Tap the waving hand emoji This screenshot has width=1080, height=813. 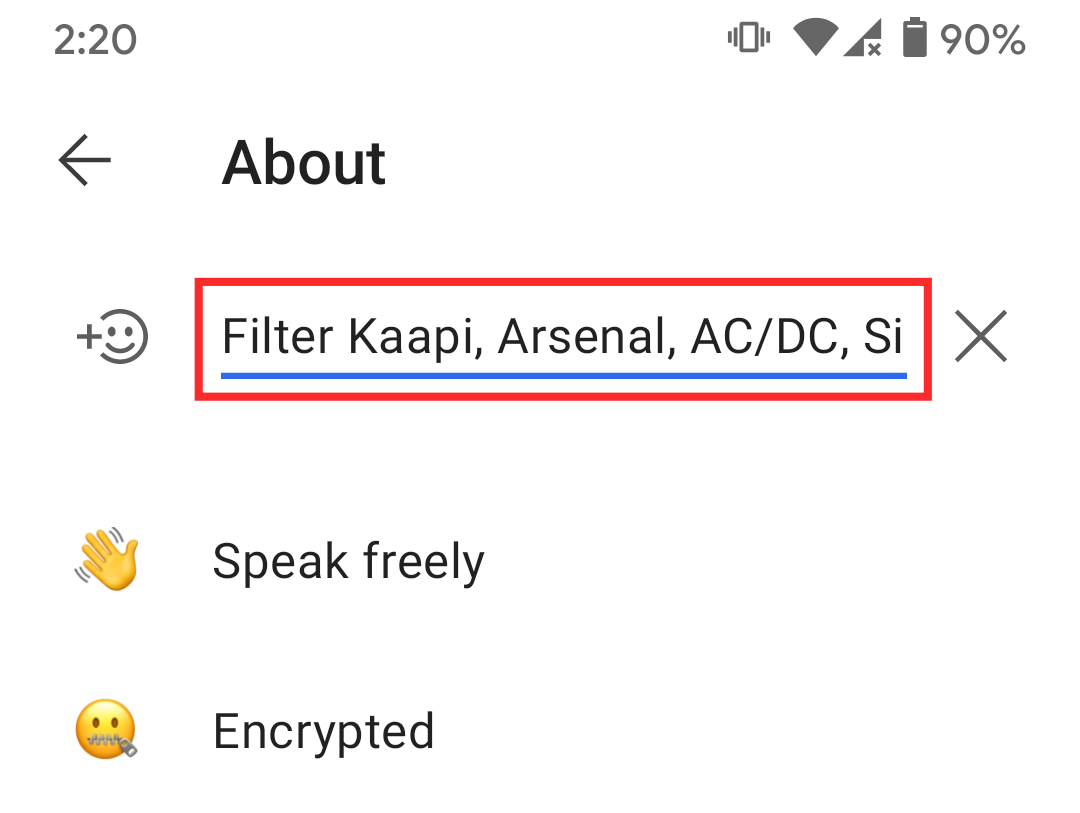tap(107, 561)
